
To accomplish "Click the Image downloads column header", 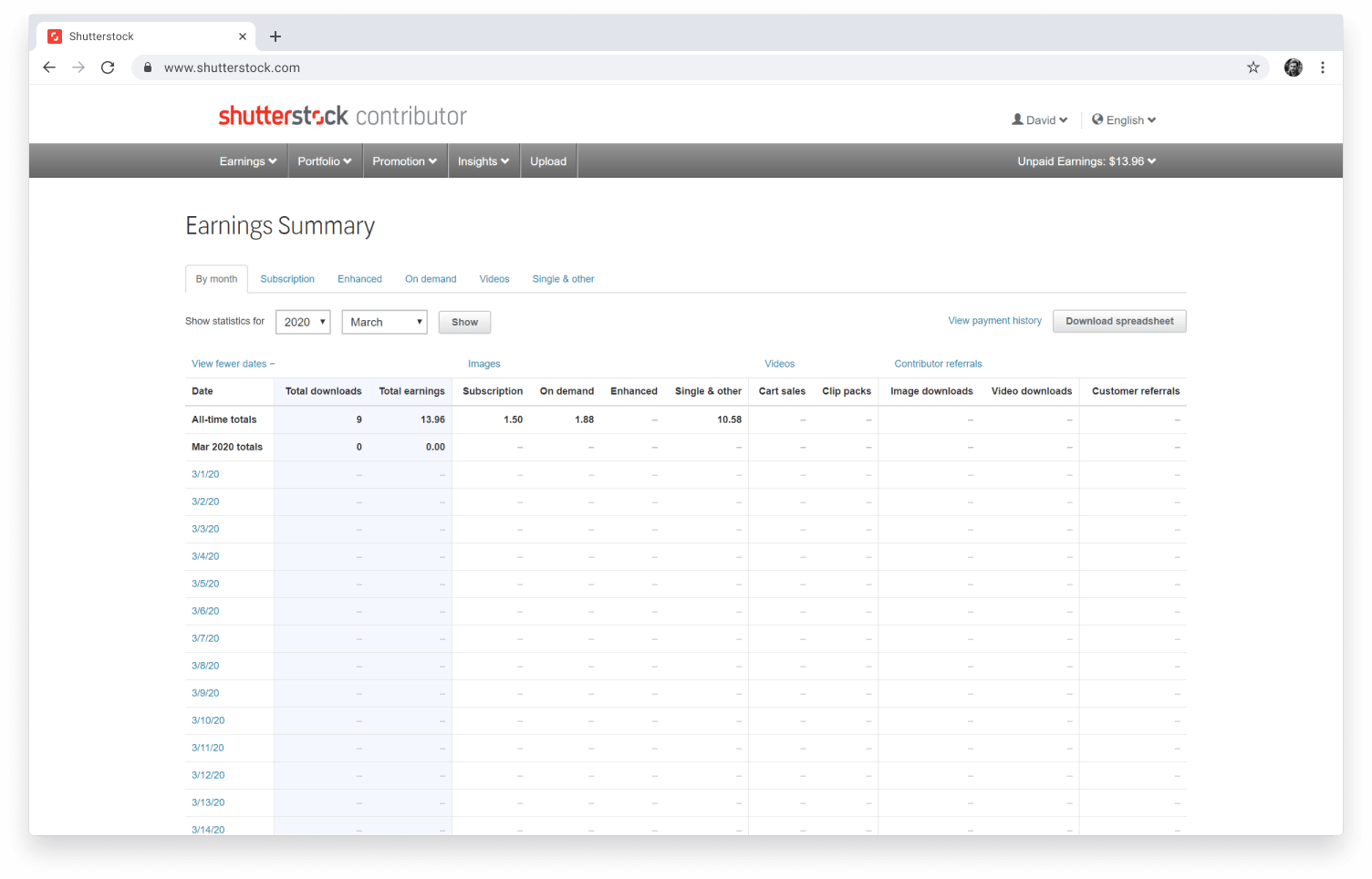I will tap(931, 391).
